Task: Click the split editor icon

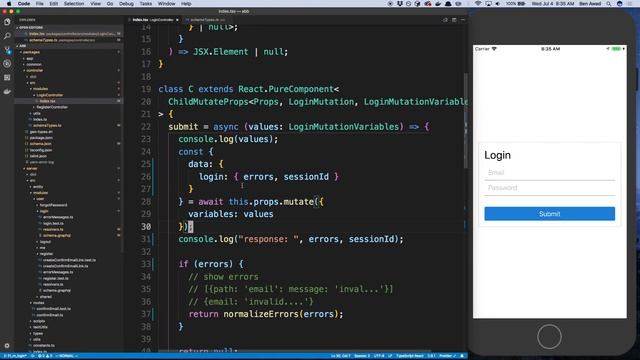Action: click(x=454, y=20)
